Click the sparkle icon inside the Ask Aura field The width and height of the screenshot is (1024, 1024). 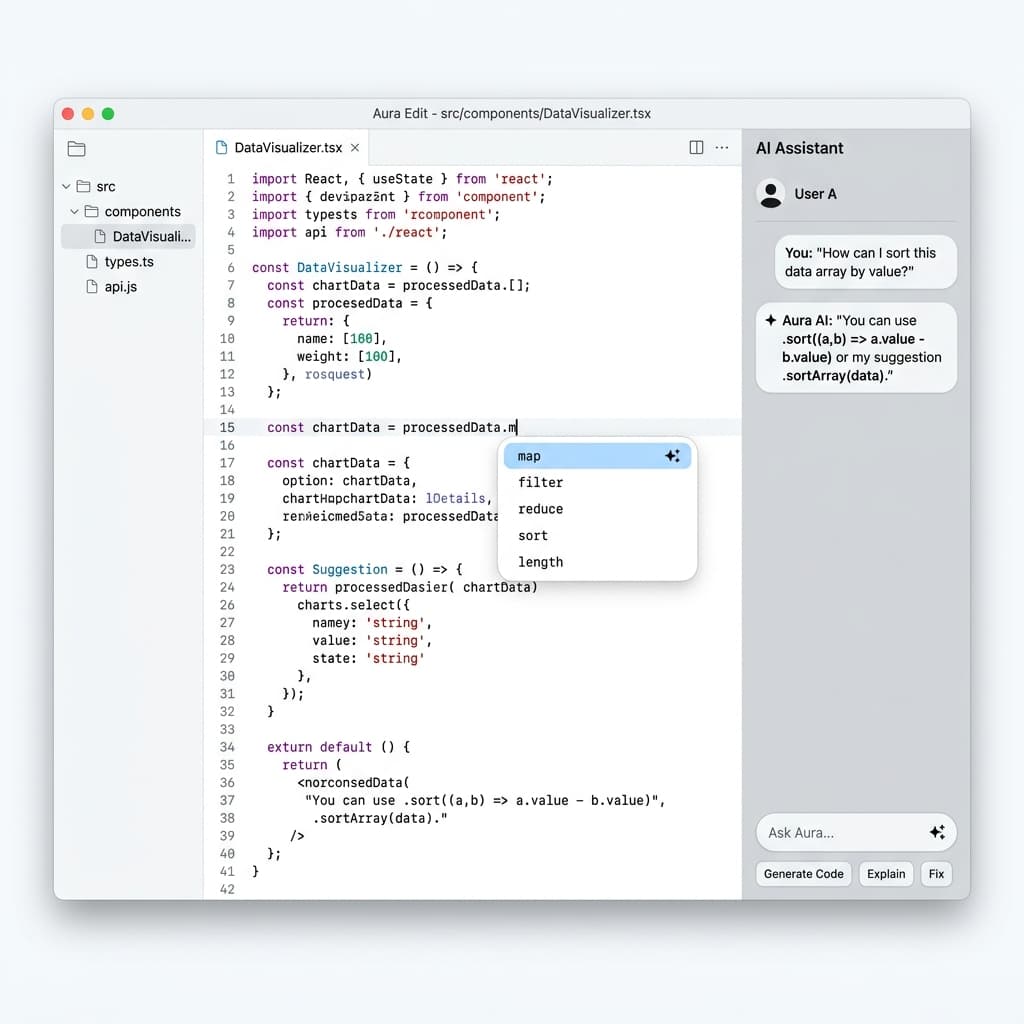937,832
